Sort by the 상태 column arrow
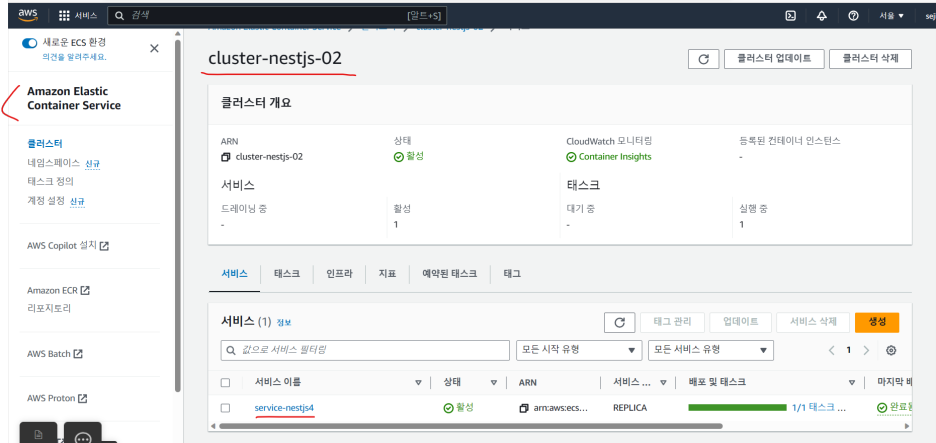The width and height of the screenshot is (936, 443). (494, 383)
